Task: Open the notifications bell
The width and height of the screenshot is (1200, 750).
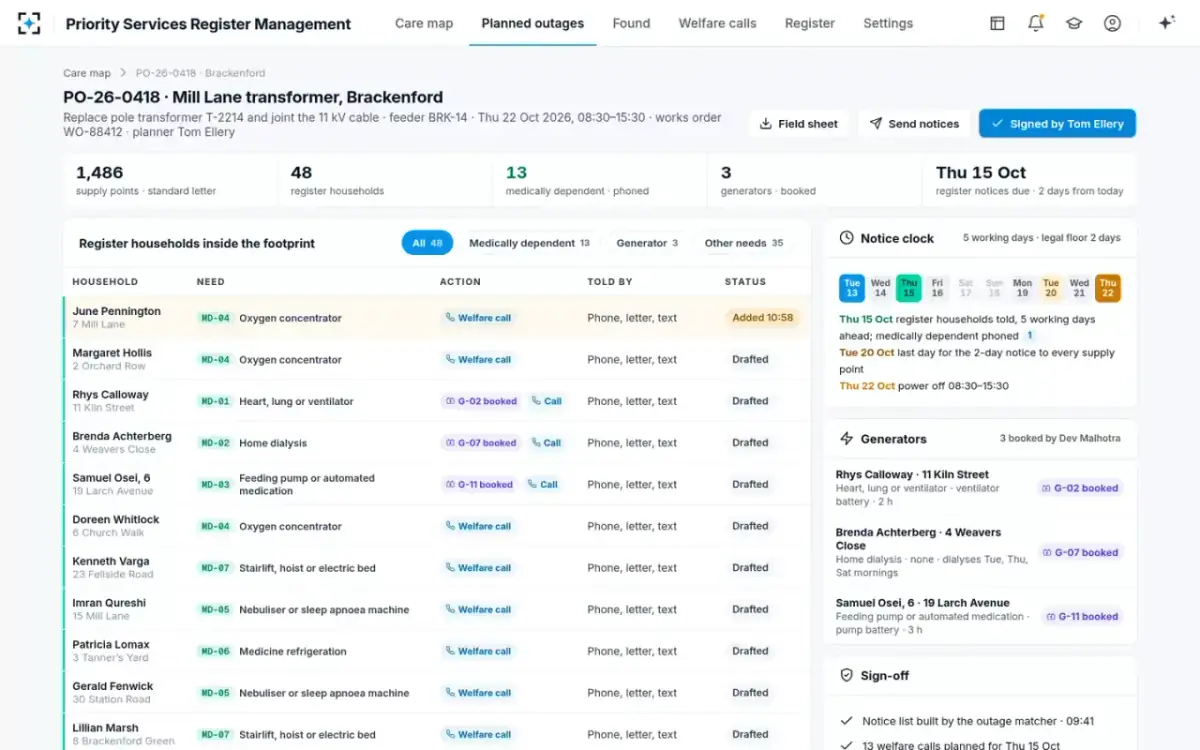Action: coord(1036,23)
